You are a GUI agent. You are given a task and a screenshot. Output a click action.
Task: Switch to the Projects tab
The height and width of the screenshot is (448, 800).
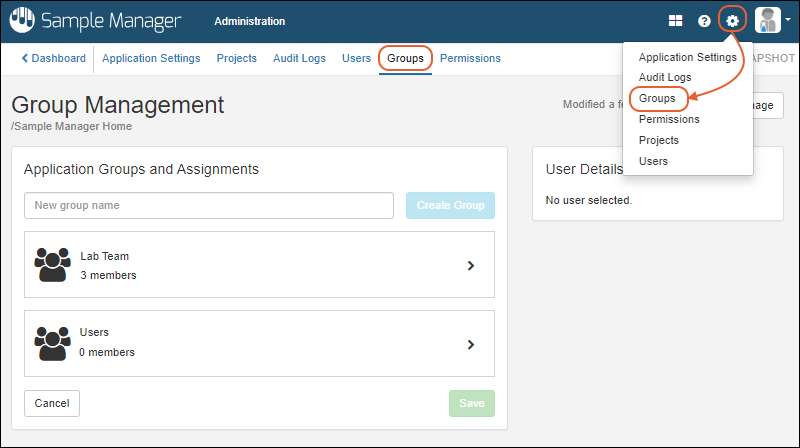237,59
